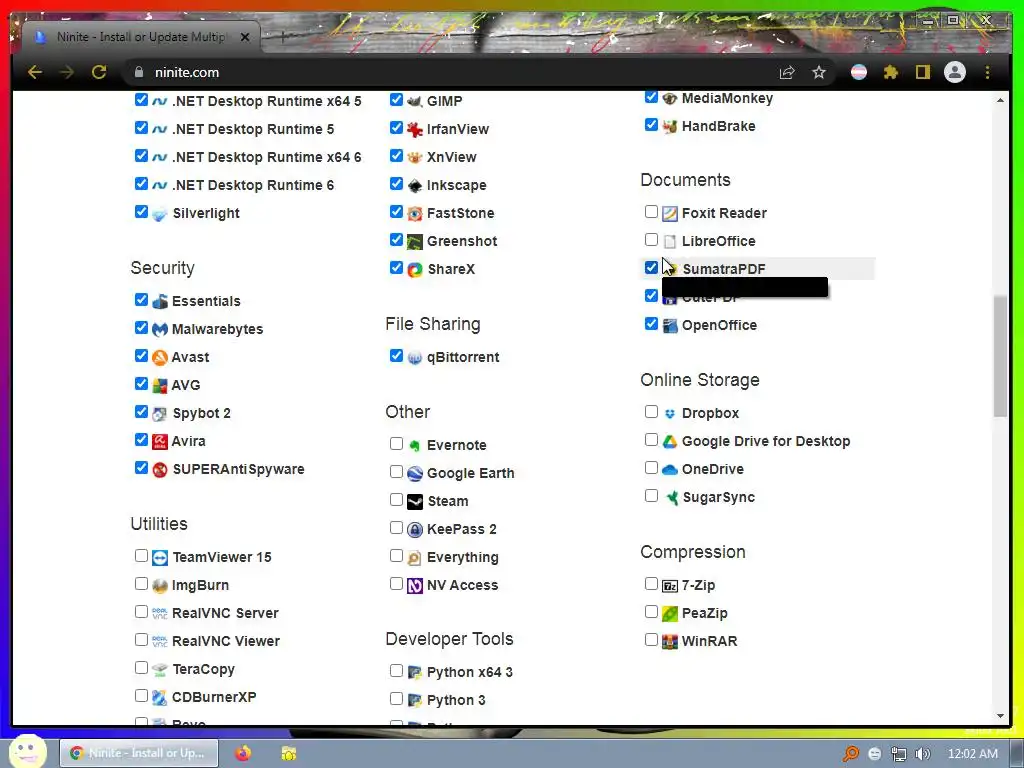Click the page vertical scrollbar thumb
This screenshot has width=1024, height=768.
pos(1000,356)
